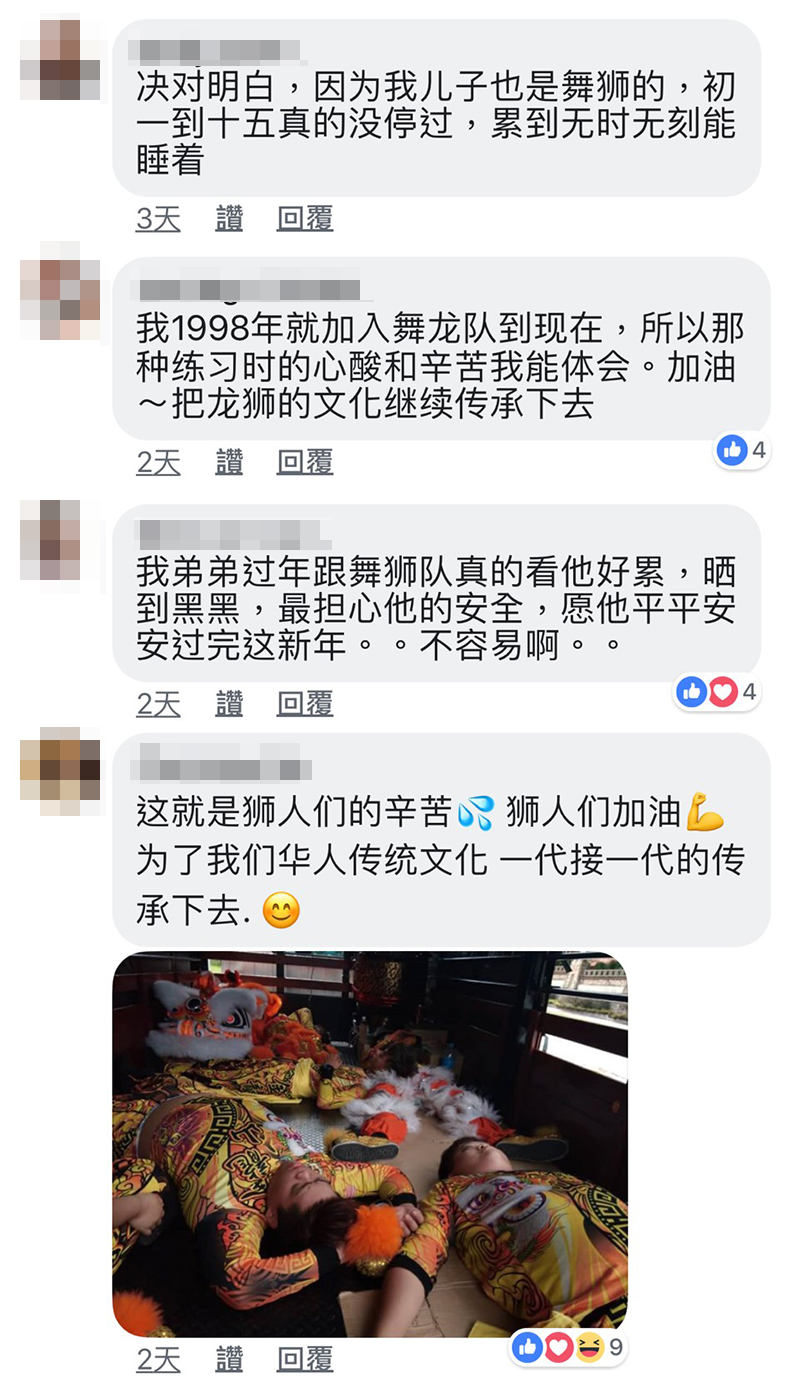The height and width of the screenshot is (1383, 800).
Task: Click the blue like icon on the brother lion dance comment
Action: [x=692, y=691]
